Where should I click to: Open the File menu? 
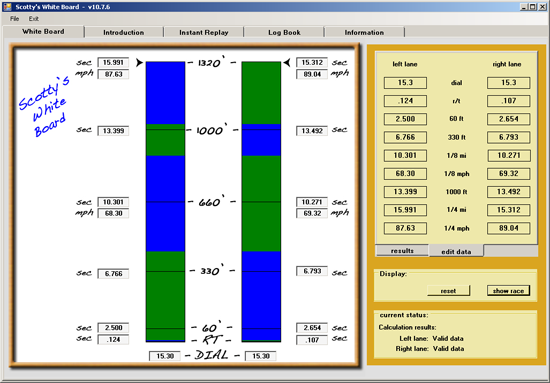pyautogui.click(x=14, y=19)
